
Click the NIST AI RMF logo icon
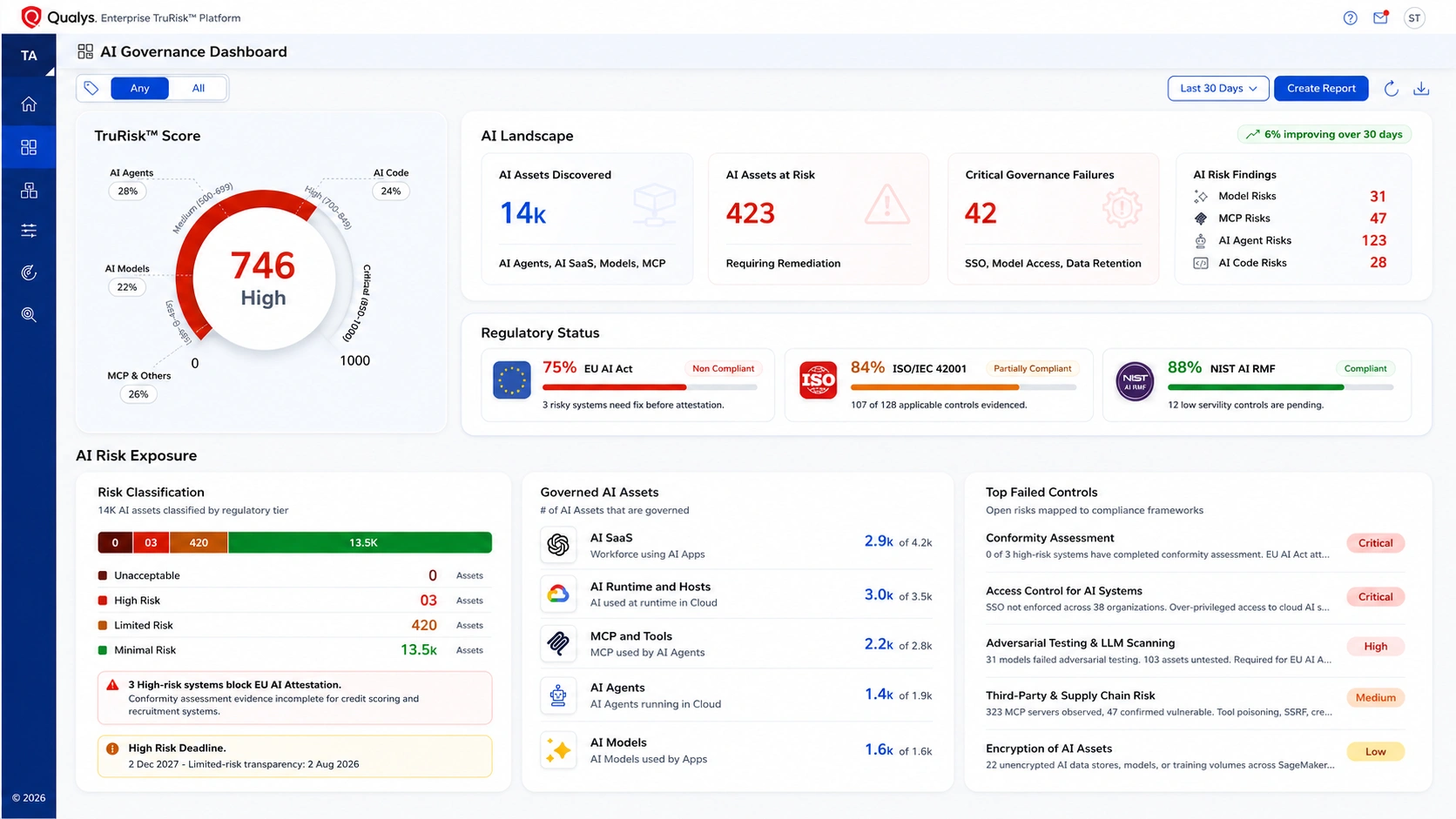(x=1135, y=381)
